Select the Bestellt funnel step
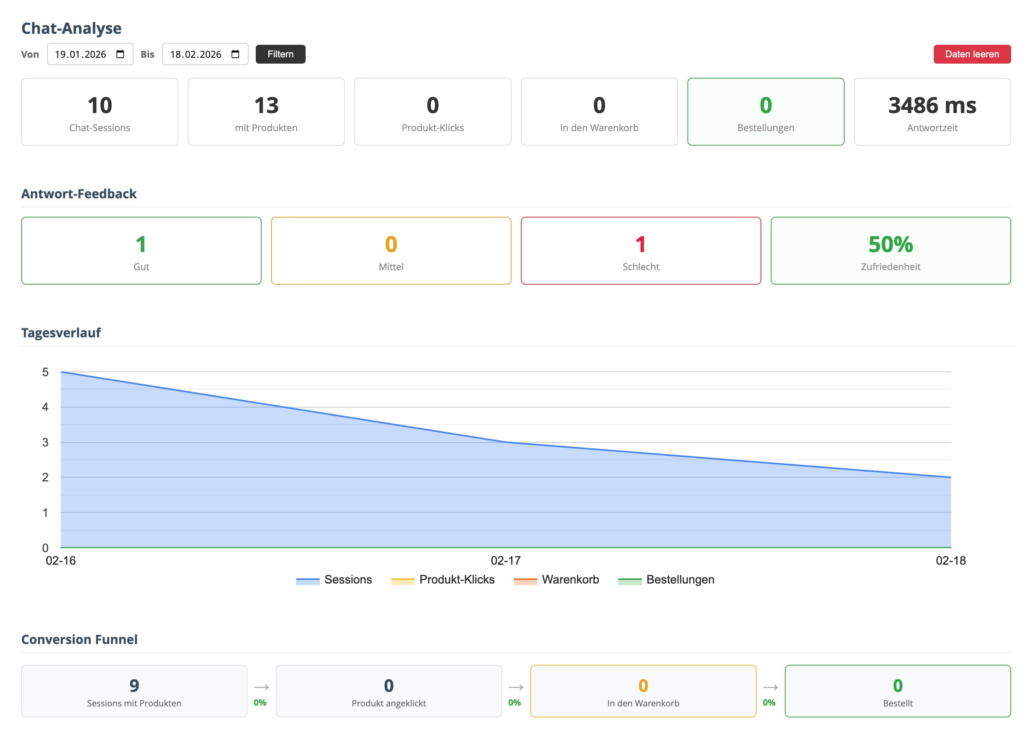The height and width of the screenshot is (739, 1030). point(897,691)
